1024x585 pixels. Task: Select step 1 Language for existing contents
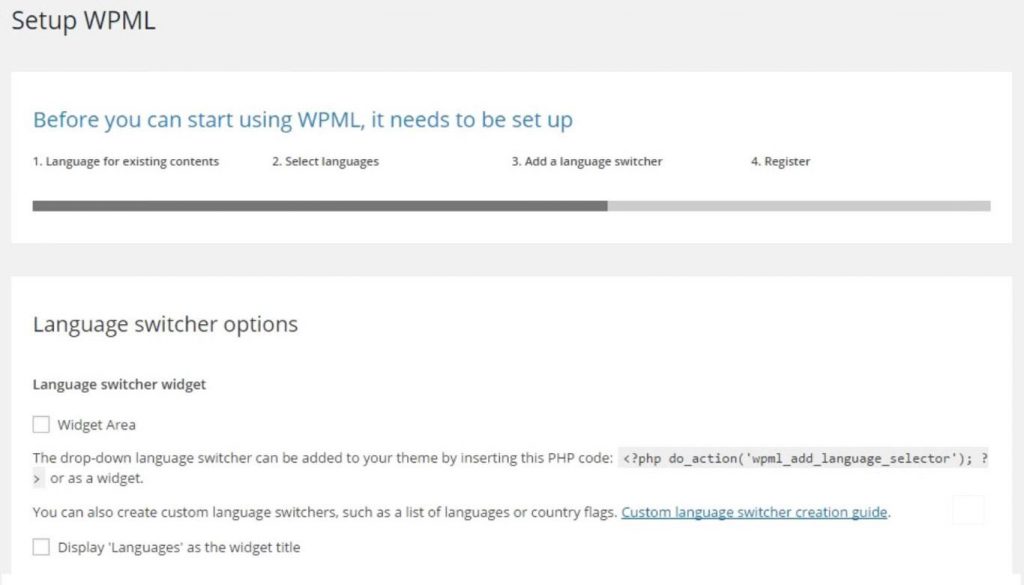click(127, 161)
